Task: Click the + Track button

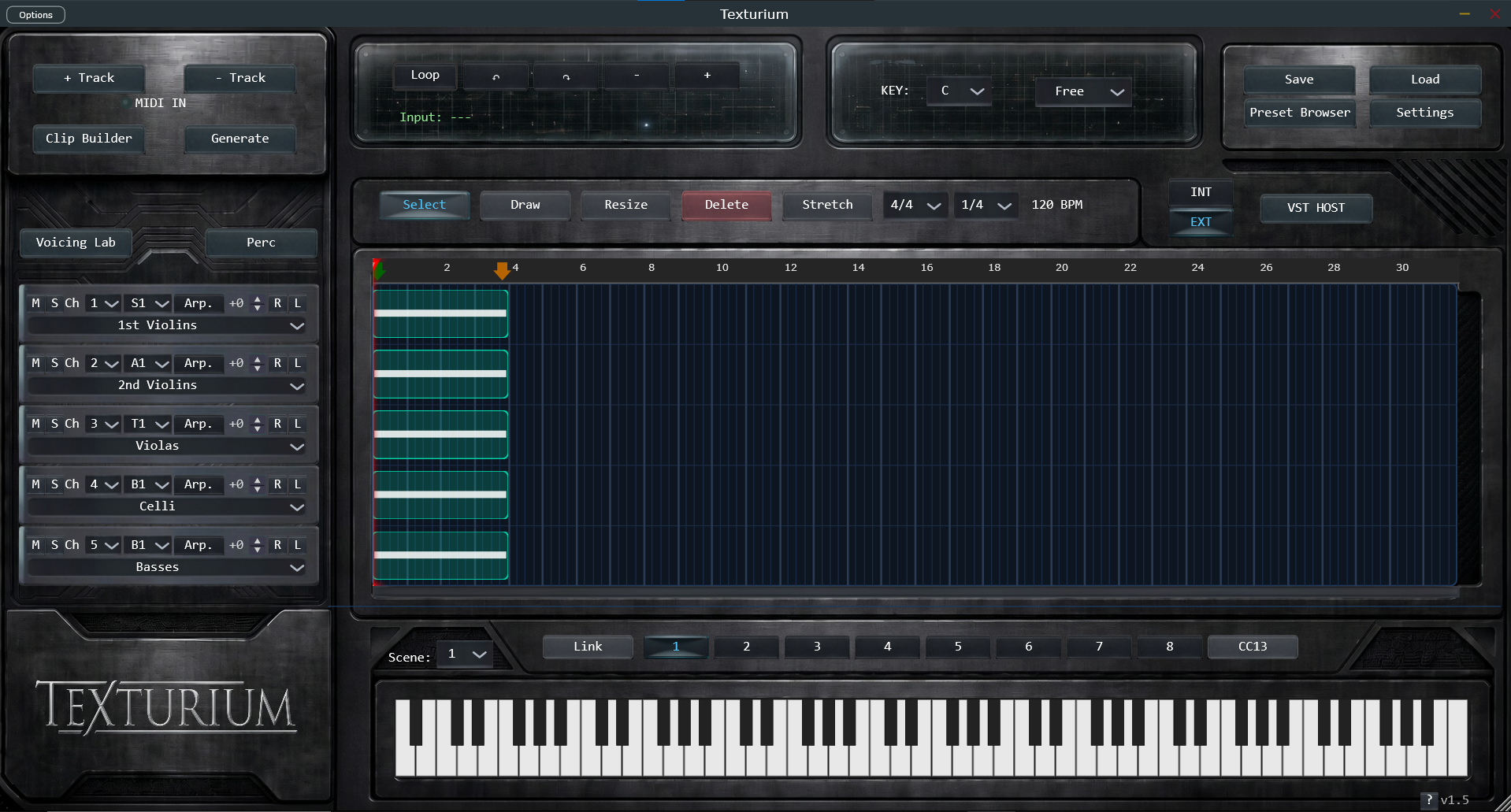Action: pyautogui.click(x=89, y=78)
